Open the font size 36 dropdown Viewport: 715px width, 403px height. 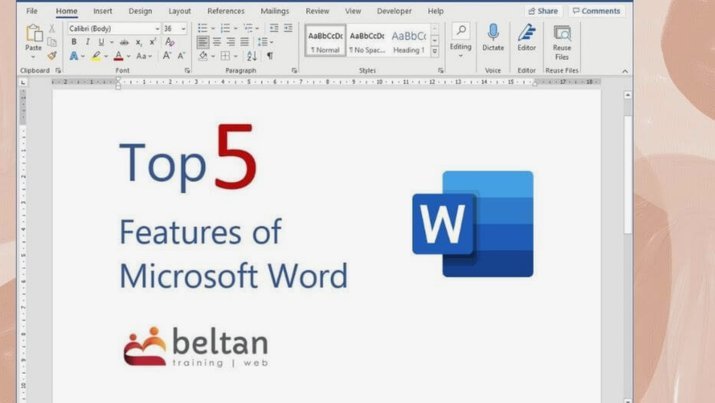175,29
